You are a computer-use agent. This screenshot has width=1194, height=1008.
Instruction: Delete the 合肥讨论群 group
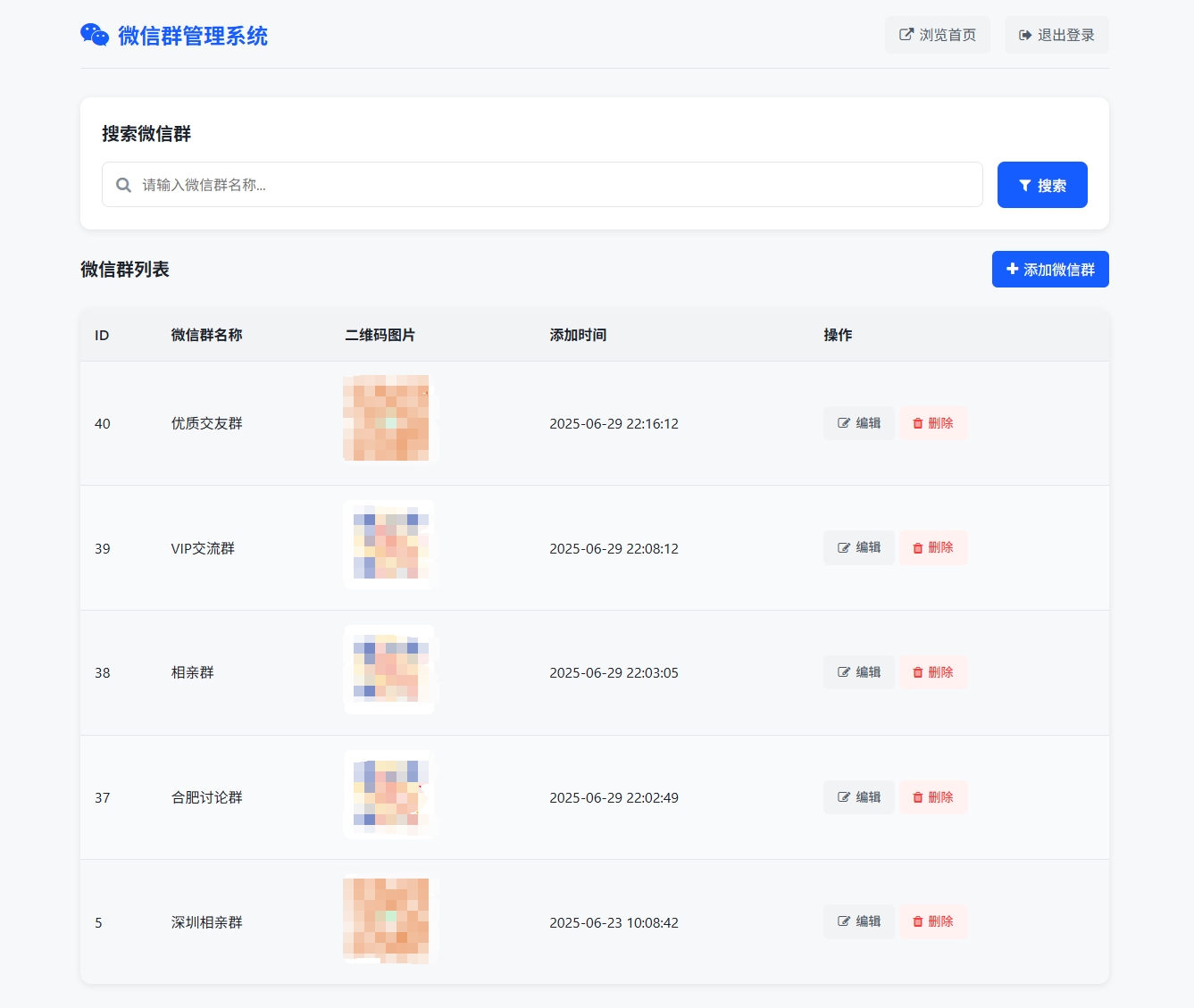point(932,797)
